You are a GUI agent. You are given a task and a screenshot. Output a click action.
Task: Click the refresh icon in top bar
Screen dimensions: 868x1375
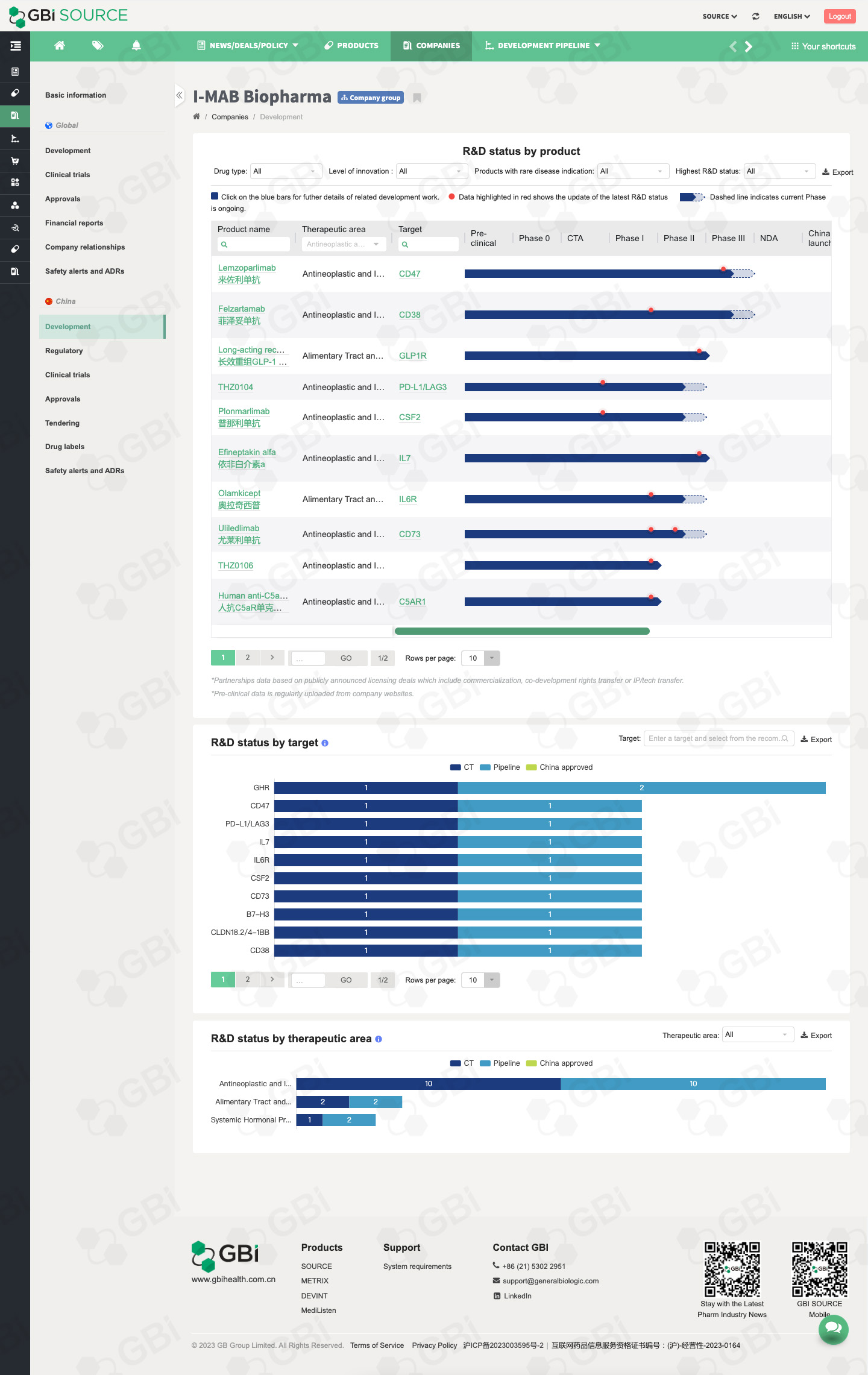[x=755, y=16]
